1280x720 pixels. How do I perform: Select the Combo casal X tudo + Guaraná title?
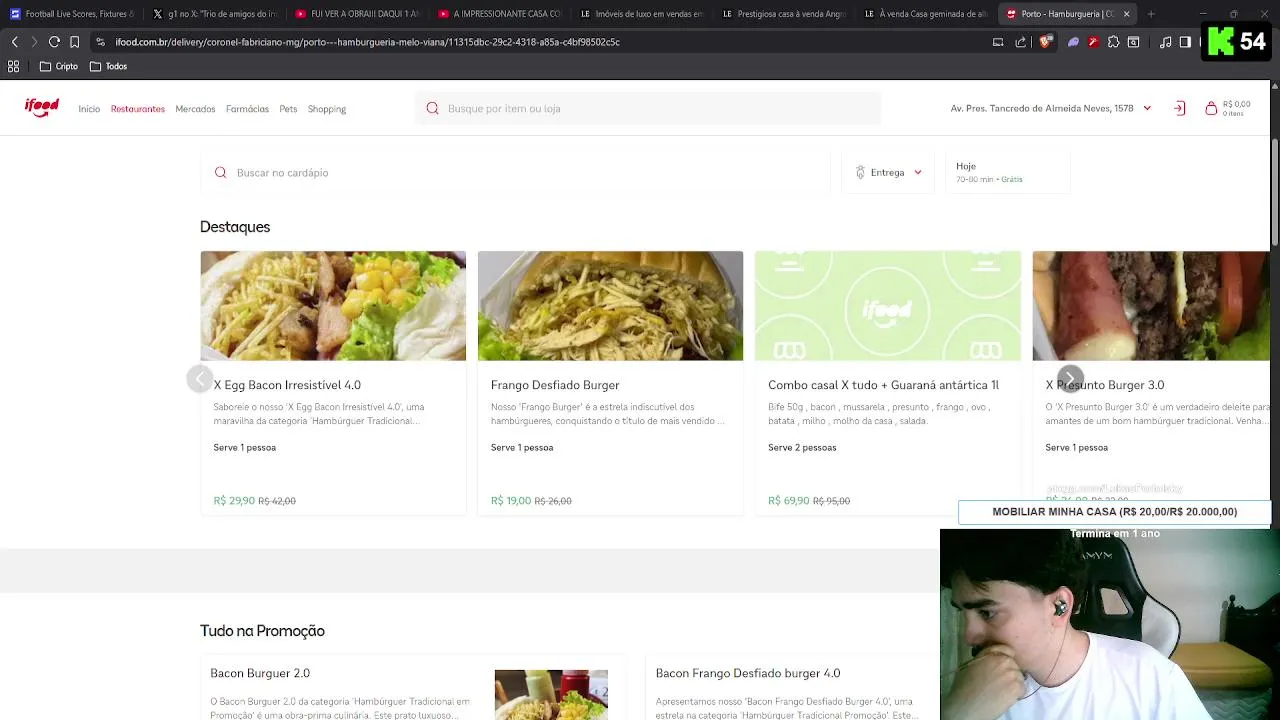[883, 385]
